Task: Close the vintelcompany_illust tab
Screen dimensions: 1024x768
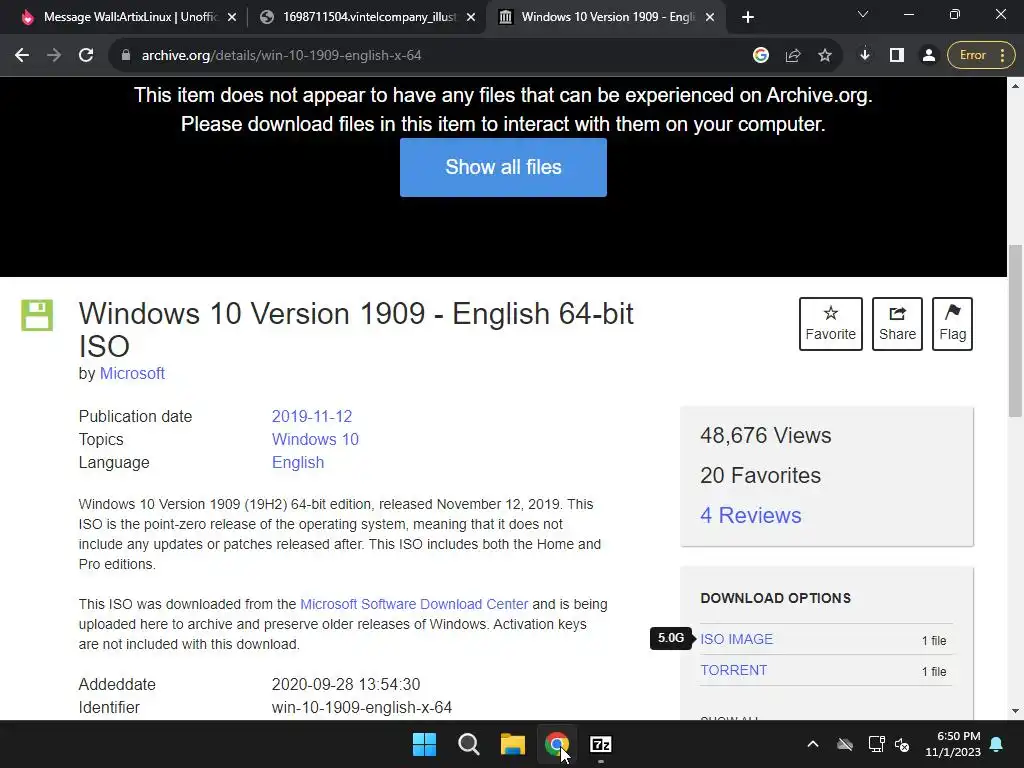Action: click(x=471, y=18)
